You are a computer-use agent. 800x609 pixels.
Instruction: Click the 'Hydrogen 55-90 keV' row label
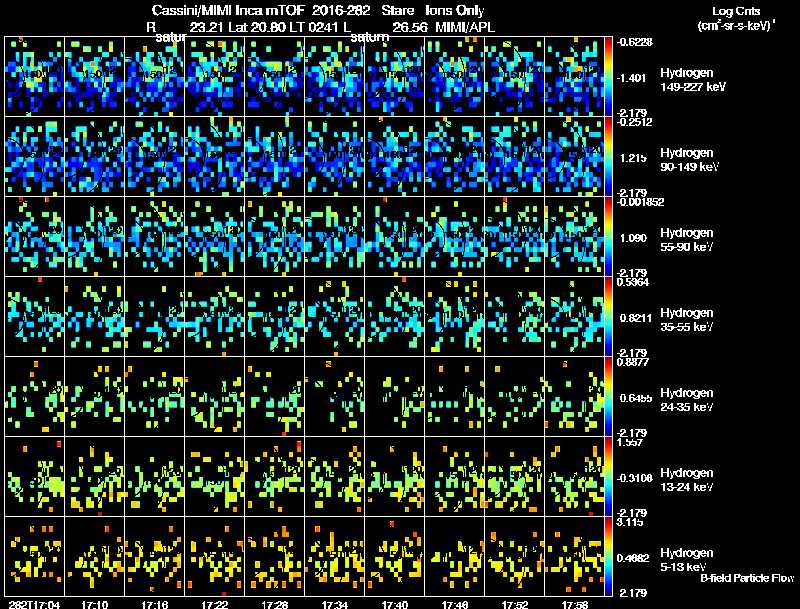click(687, 240)
